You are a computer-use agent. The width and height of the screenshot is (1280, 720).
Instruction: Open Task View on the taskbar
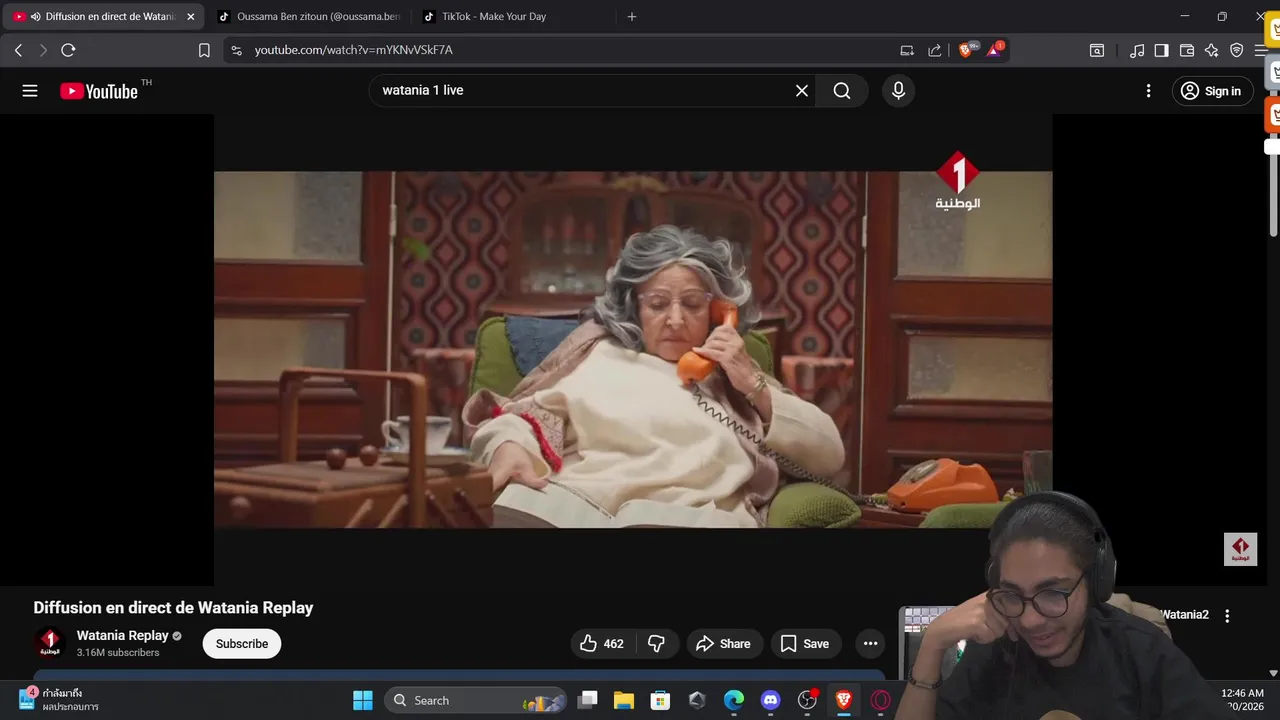tap(588, 700)
